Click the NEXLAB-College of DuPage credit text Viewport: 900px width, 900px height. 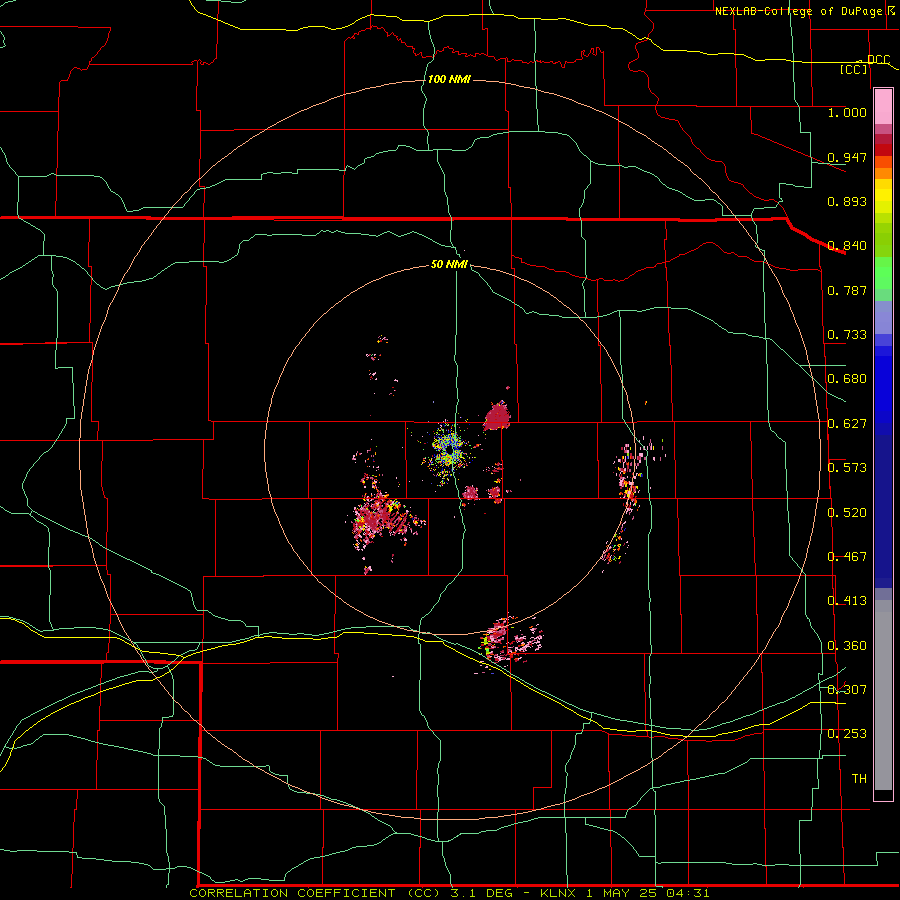click(x=801, y=11)
